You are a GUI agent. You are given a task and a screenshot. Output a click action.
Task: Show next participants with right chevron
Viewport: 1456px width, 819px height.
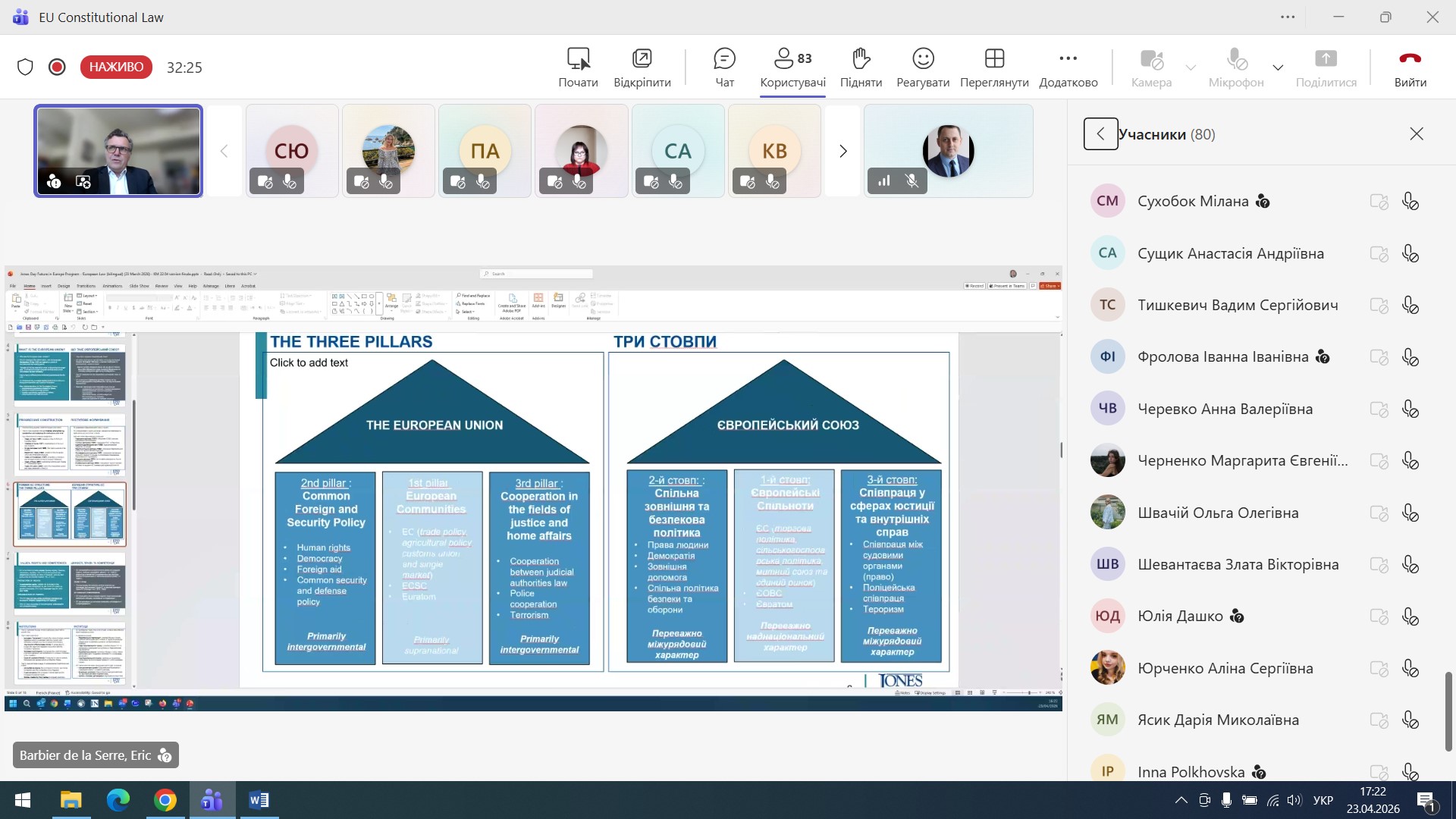843,152
